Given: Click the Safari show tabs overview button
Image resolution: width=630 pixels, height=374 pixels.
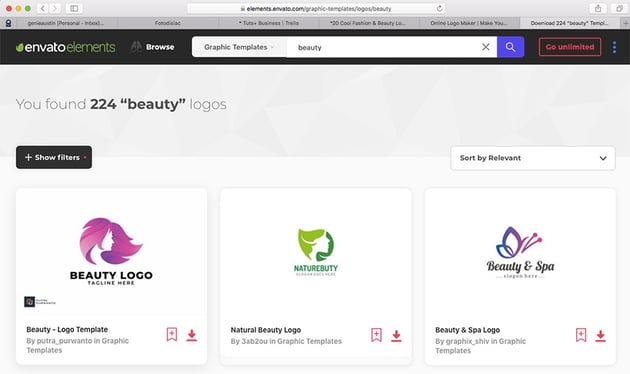Looking at the screenshot, I should coord(620,8).
